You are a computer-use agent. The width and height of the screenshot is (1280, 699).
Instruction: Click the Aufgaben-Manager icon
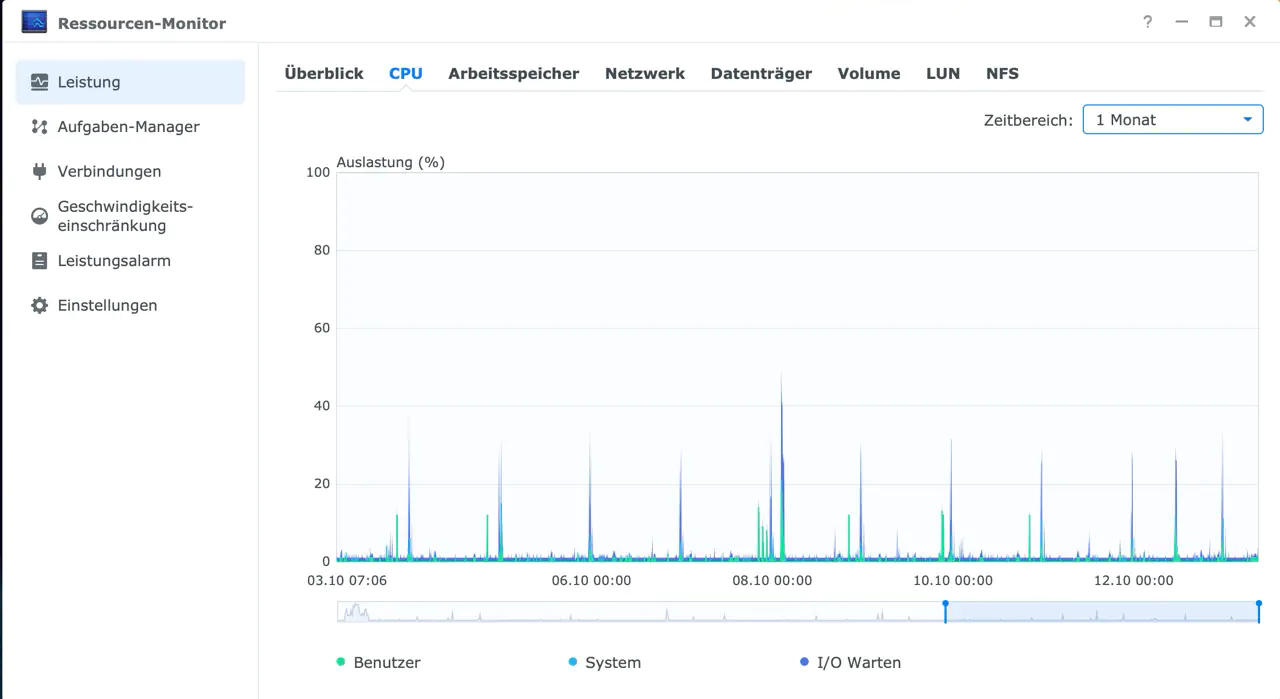click(39, 127)
